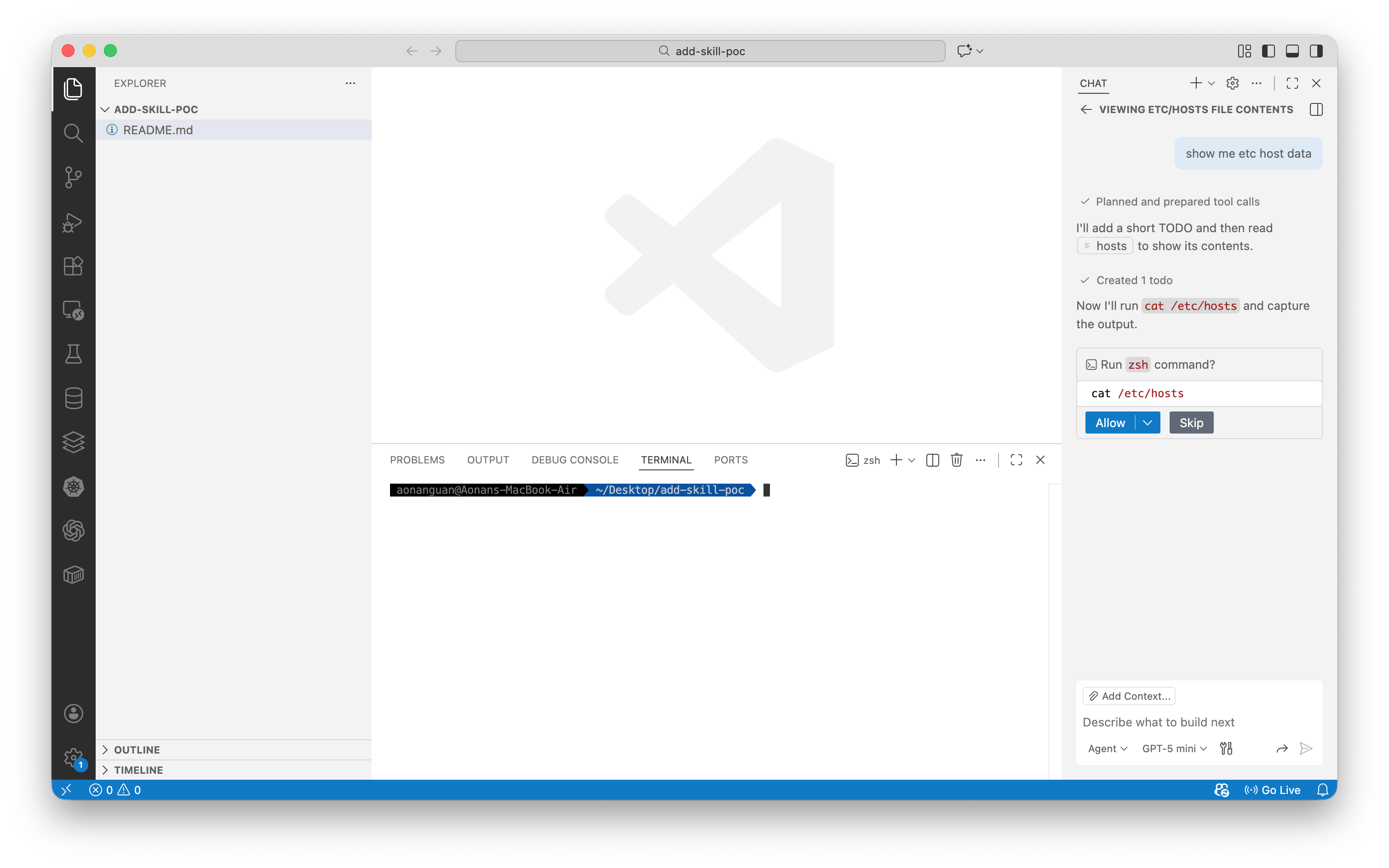This screenshot has width=1389, height=868.
Task: Click the Configure Tools icon in chat
Action: [x=1226, y=748]
